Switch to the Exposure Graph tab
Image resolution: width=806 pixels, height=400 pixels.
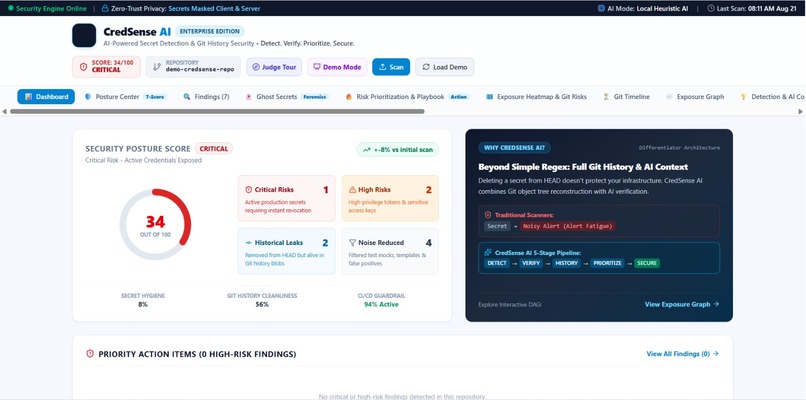click(x=695, y=97)
